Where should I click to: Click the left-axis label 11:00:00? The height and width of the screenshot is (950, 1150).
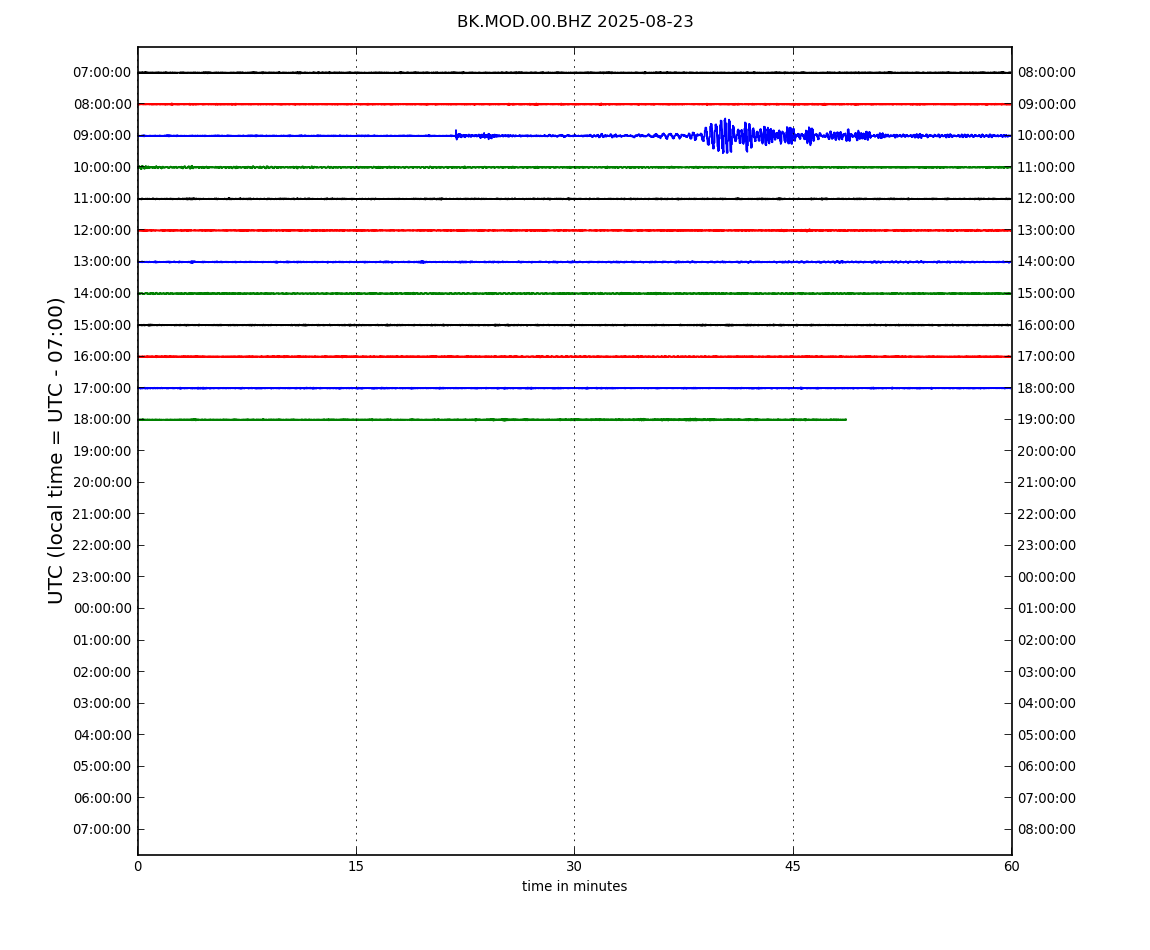(102, 199)
